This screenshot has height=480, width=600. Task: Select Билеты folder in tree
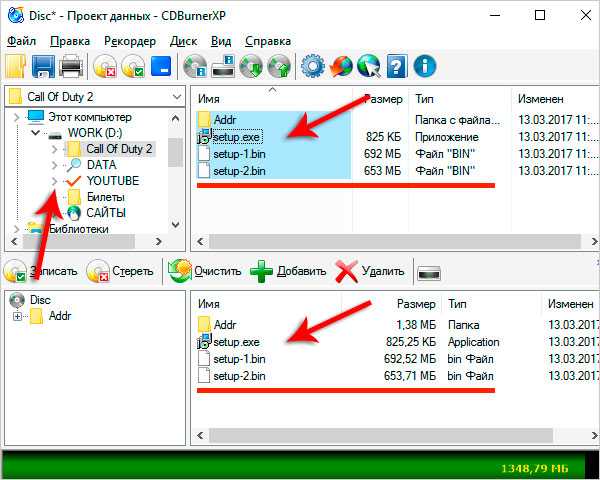106,197
